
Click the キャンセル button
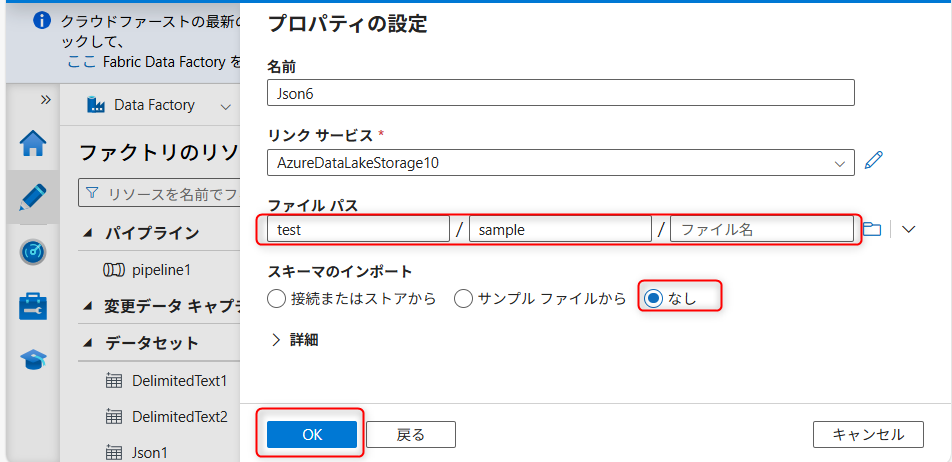click(868, 434)
